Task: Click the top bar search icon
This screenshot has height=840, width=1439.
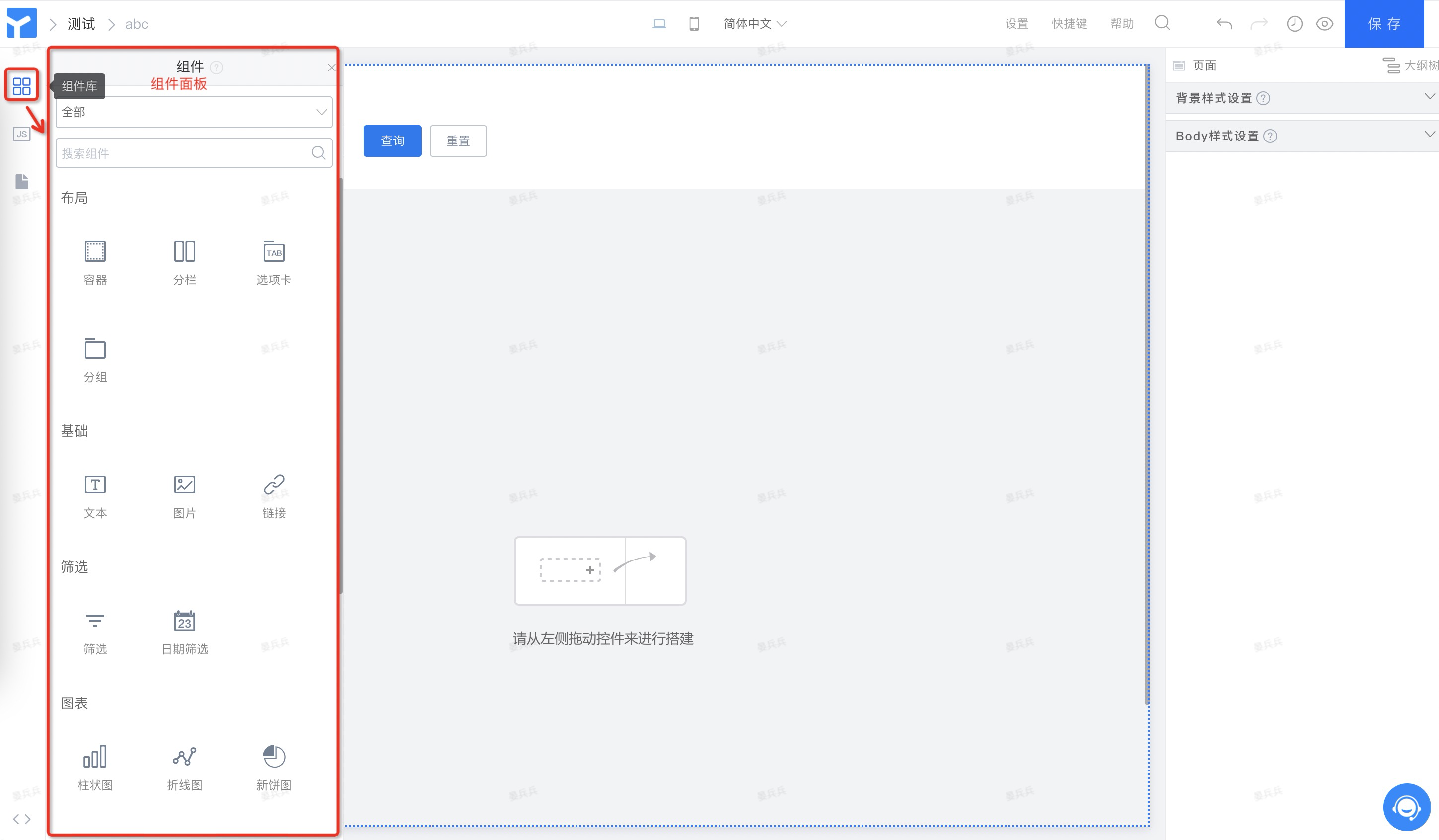Action: click(1162, 23)
